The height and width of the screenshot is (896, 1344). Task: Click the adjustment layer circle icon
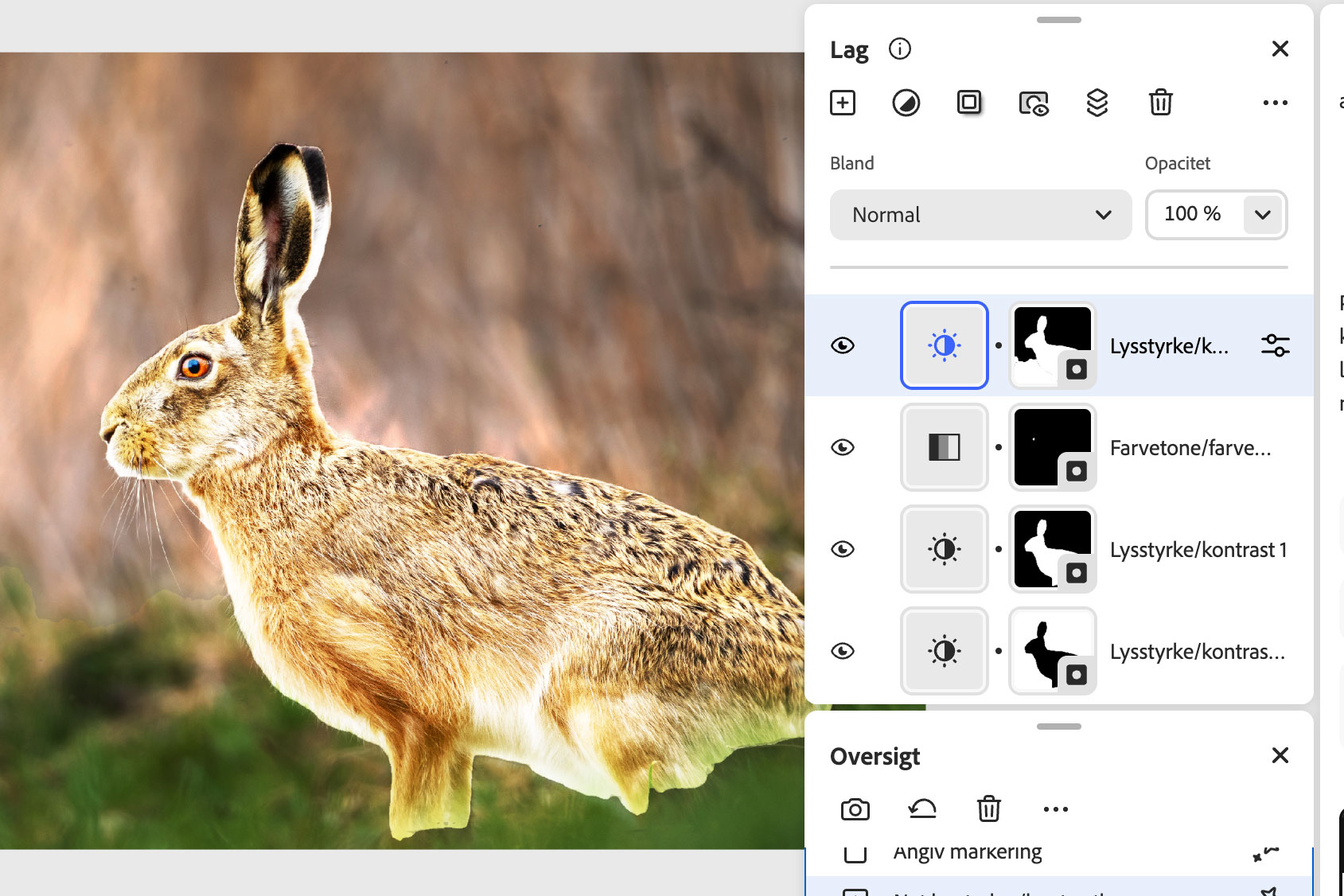pos(906,103)
